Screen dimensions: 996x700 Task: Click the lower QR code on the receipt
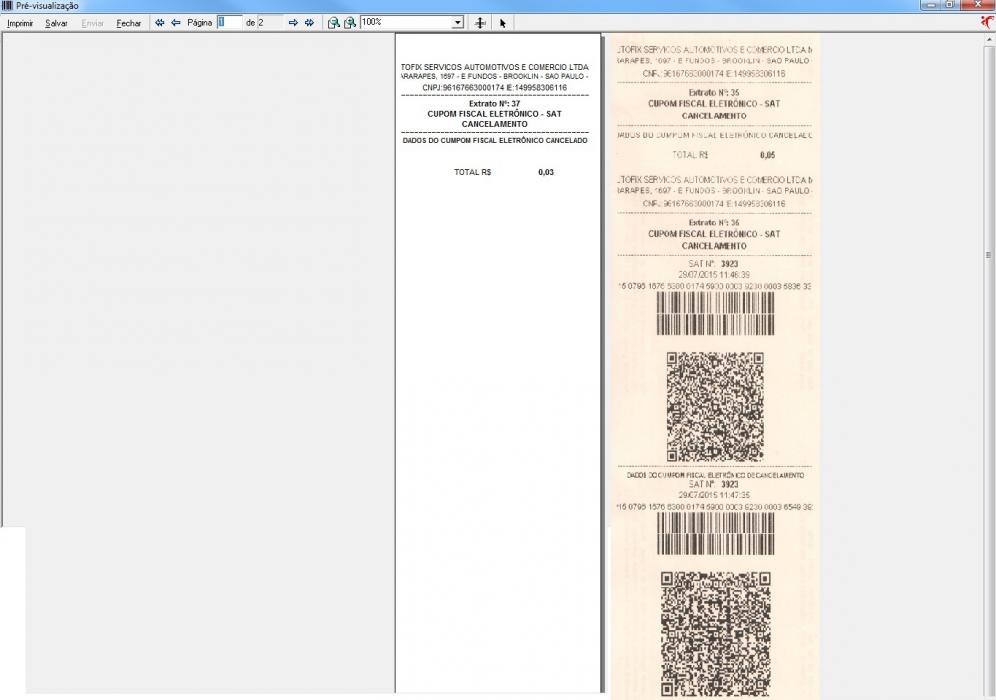pyautogui.click(x=716, y=635)
